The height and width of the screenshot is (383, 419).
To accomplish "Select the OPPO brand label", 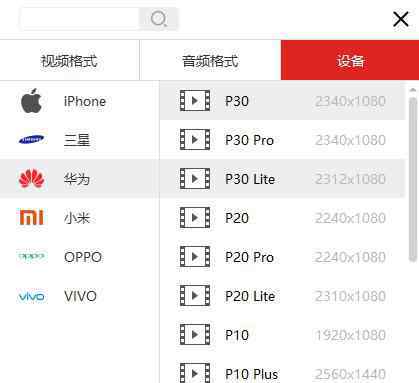I will (83, 257).
